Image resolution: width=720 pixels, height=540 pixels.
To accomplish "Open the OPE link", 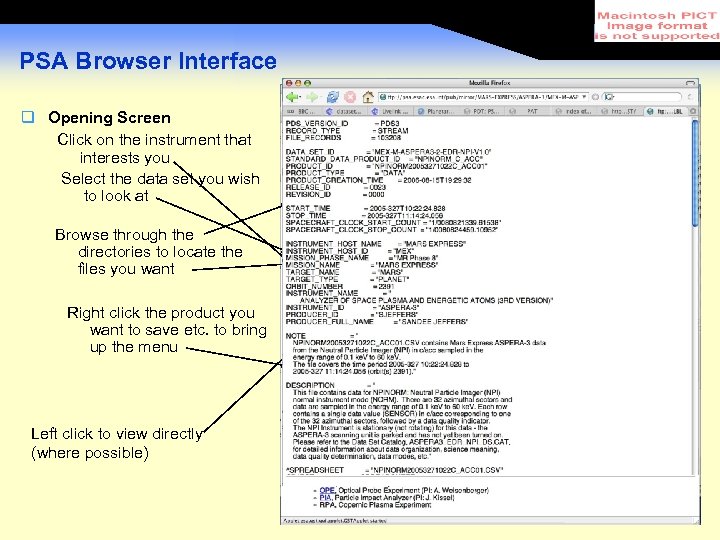I will [327, 490].
